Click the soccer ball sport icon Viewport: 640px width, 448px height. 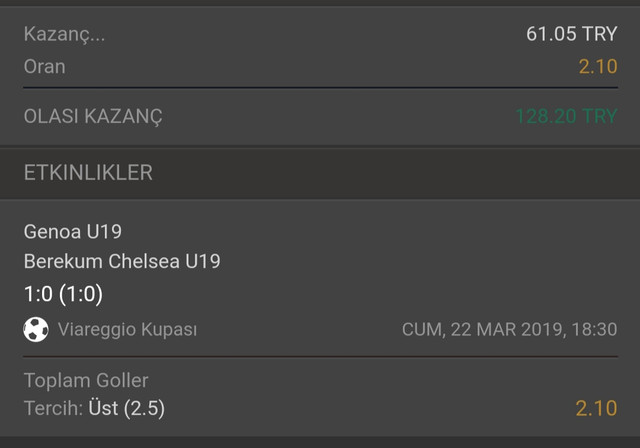point(36,329)
